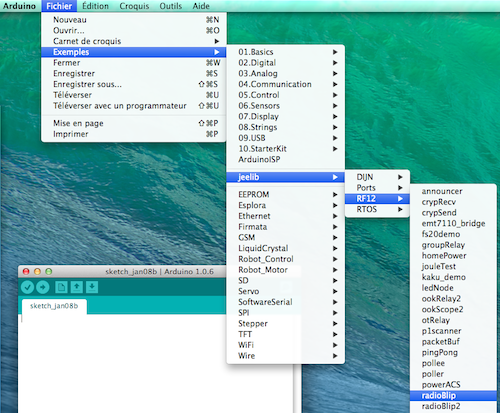
Task: Open the radioBlip RF12 example
Action: (453, 395)
